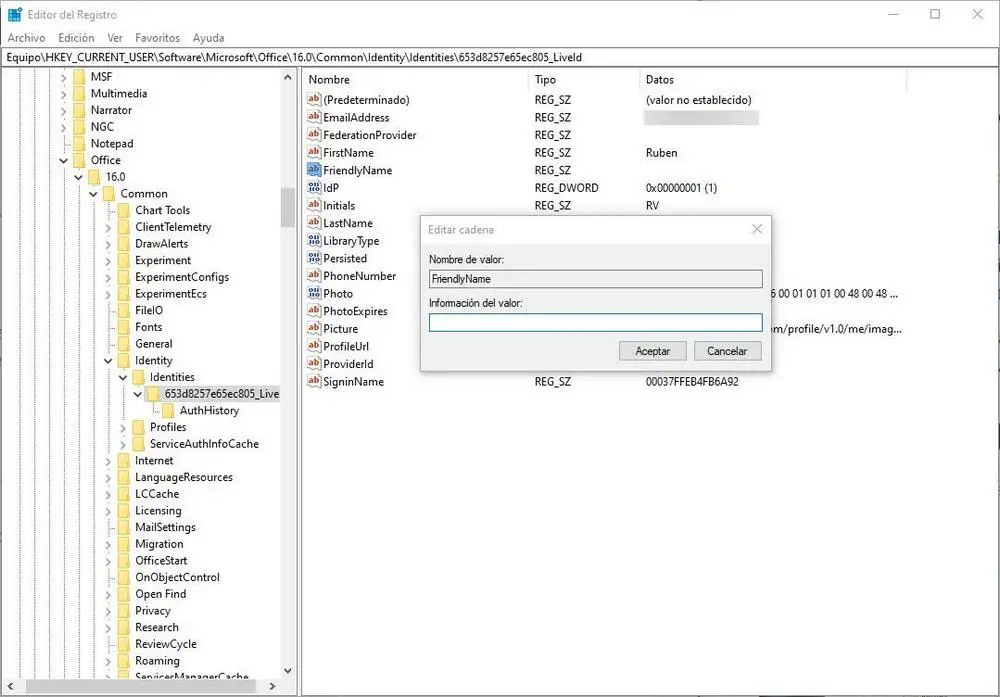
Task: Click the Fonts folder icon
Action: (124, 327)
